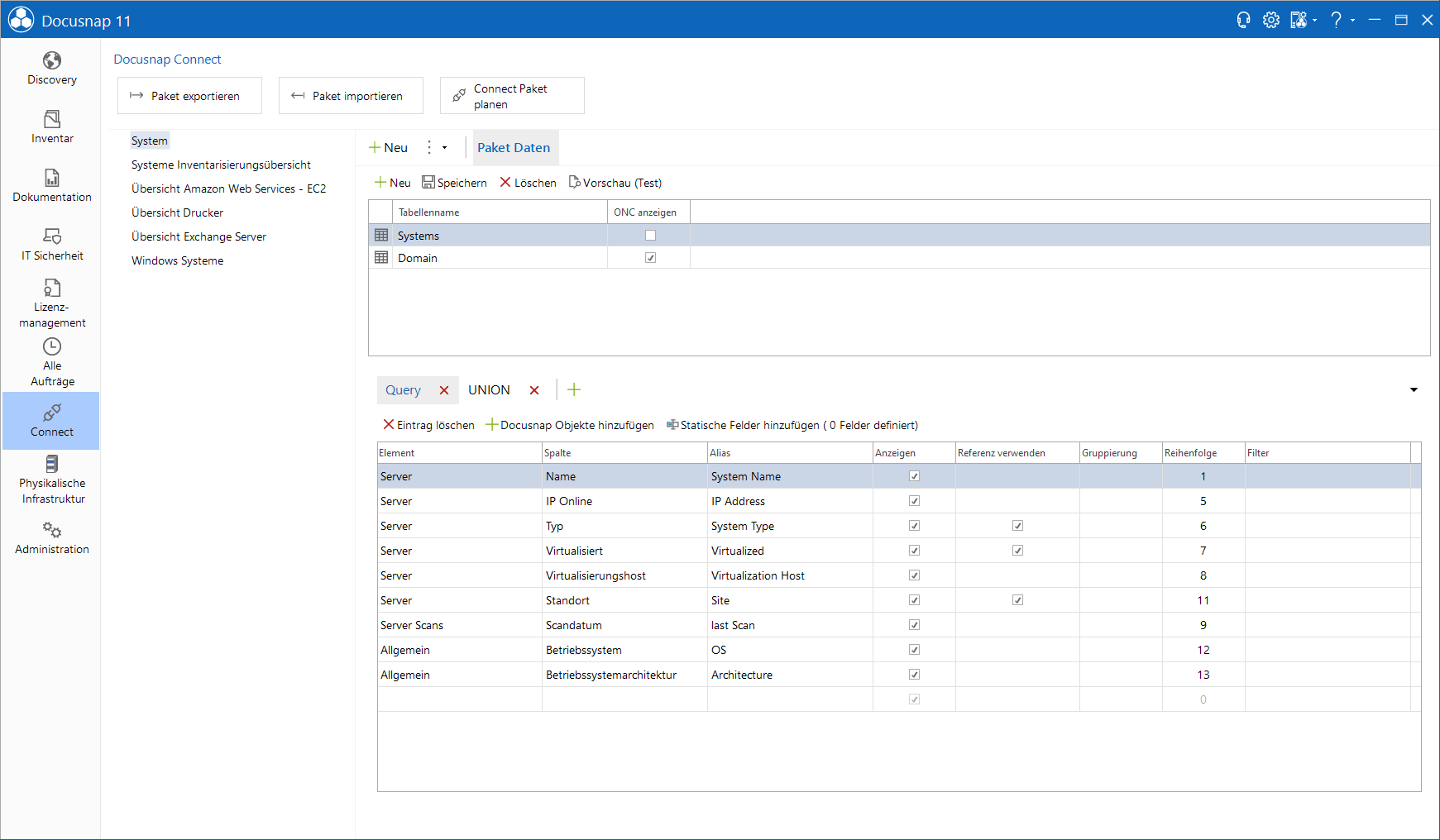This screenshot has height=840, width=1440.
Task: Click the Docusnap logo icon
Action: point(21,20)
